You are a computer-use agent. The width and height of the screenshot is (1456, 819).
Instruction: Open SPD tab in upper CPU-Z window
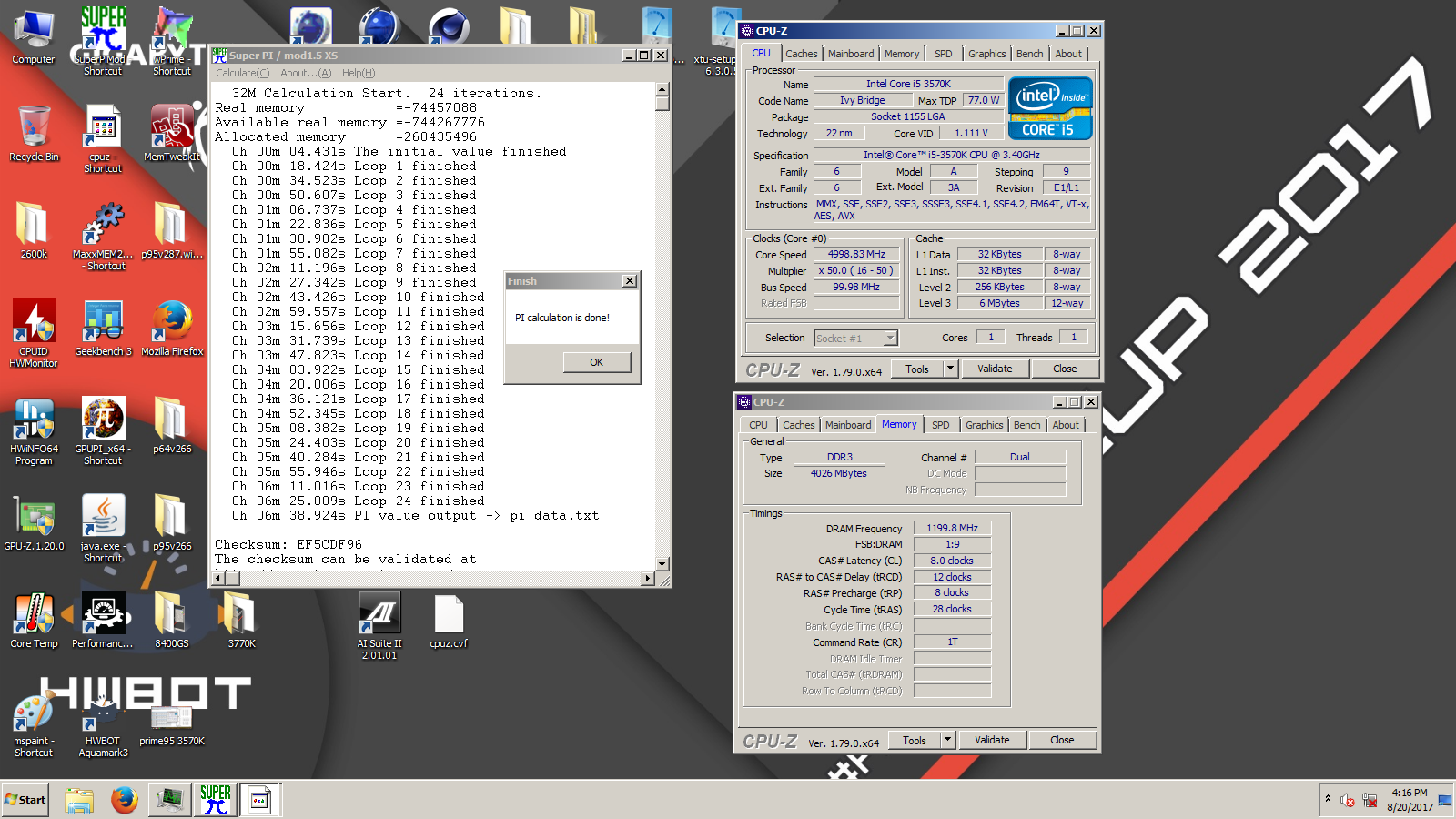[944, 54]
